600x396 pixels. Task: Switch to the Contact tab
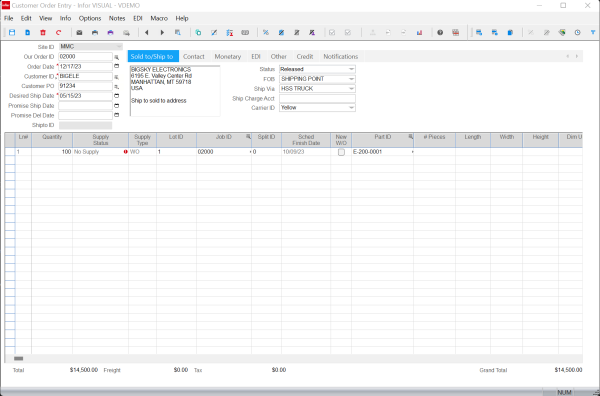194,56
